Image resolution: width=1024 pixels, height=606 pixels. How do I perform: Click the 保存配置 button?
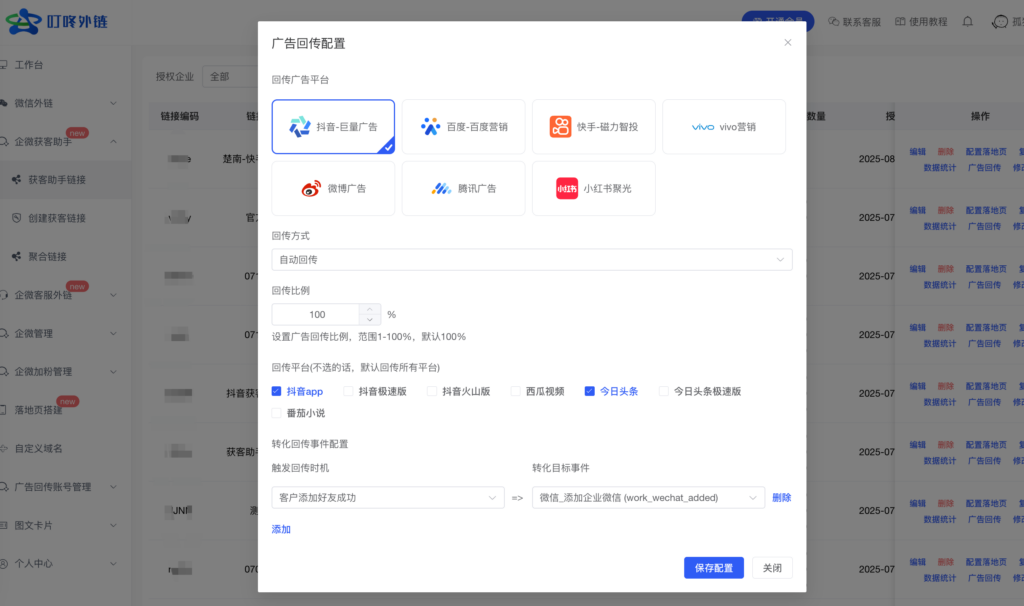coord(714,568)
